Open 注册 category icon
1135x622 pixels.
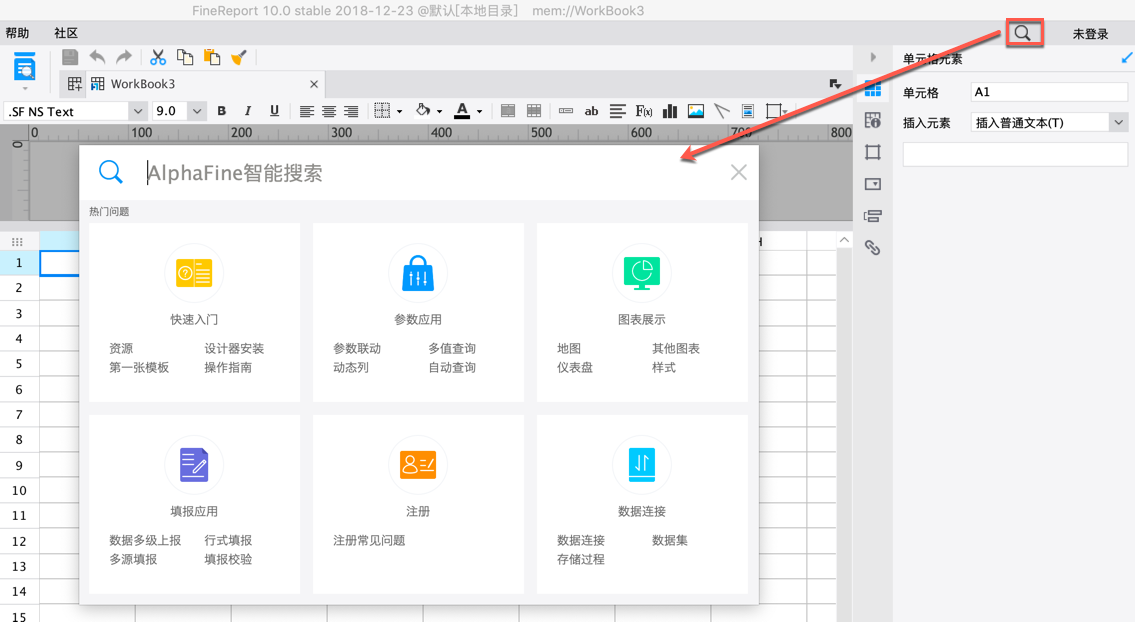[x=418, y=465]
